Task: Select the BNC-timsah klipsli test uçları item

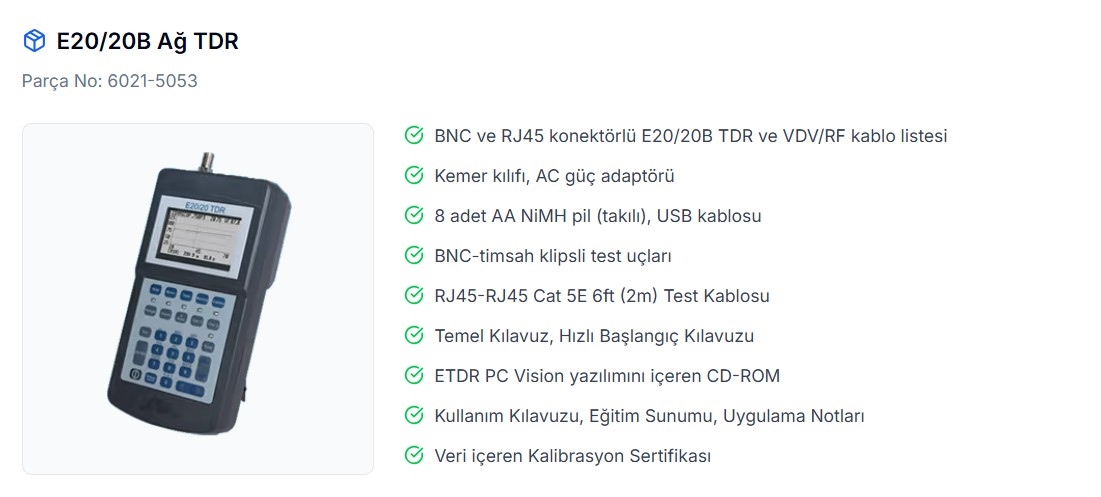Action: pyautogui.click(x=552, y=256)
